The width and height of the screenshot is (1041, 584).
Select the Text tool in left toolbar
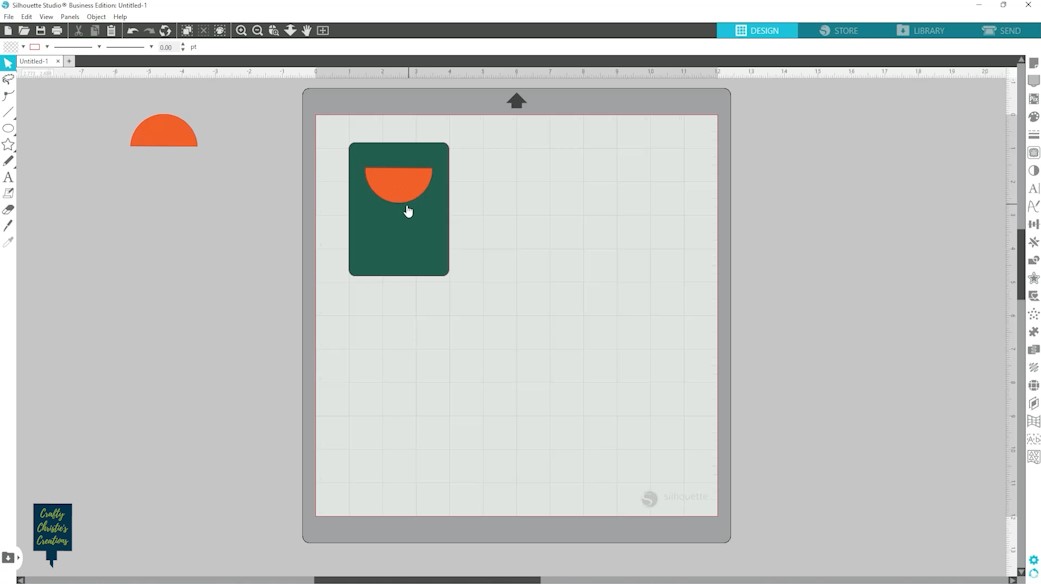(x=8, y=177)
